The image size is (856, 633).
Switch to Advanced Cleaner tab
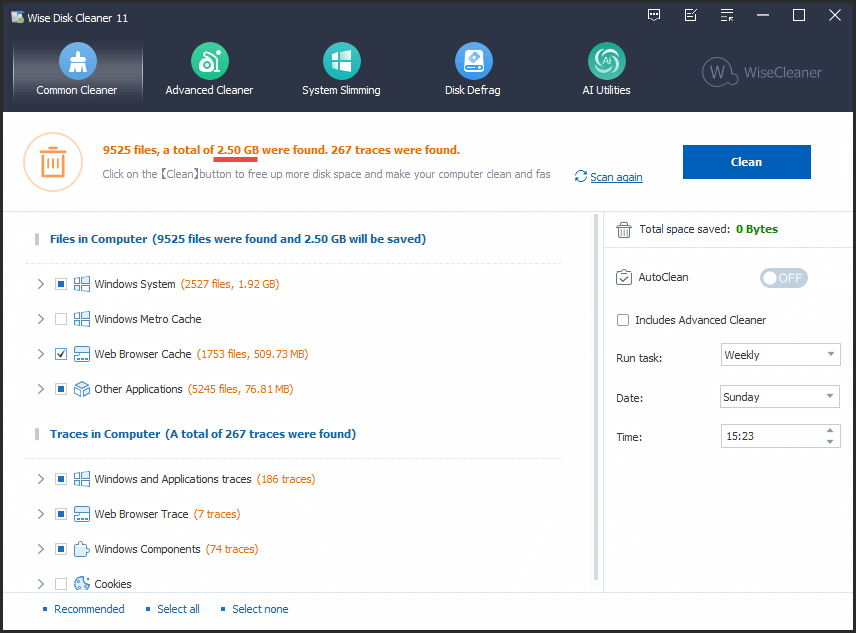[x=209, y=71]
